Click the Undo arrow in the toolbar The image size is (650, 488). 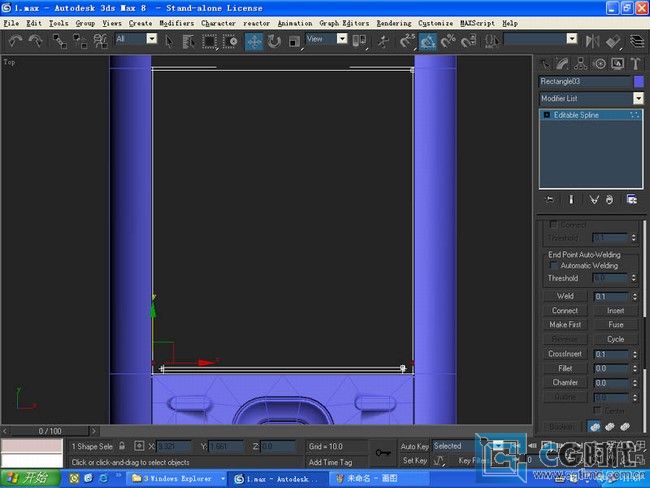coord(16,41)
